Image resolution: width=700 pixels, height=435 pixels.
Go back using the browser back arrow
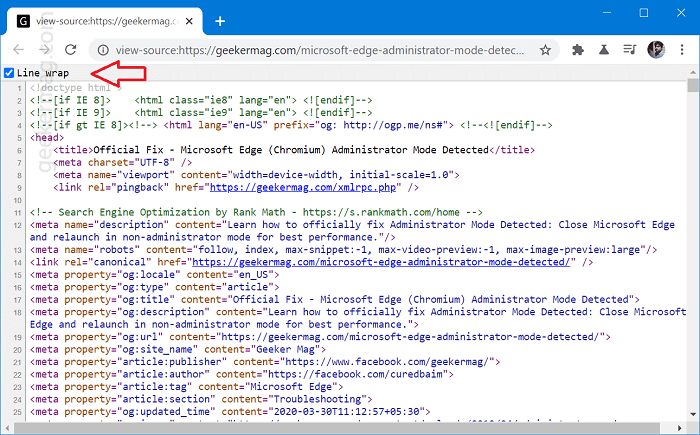(x=18, y=50)
